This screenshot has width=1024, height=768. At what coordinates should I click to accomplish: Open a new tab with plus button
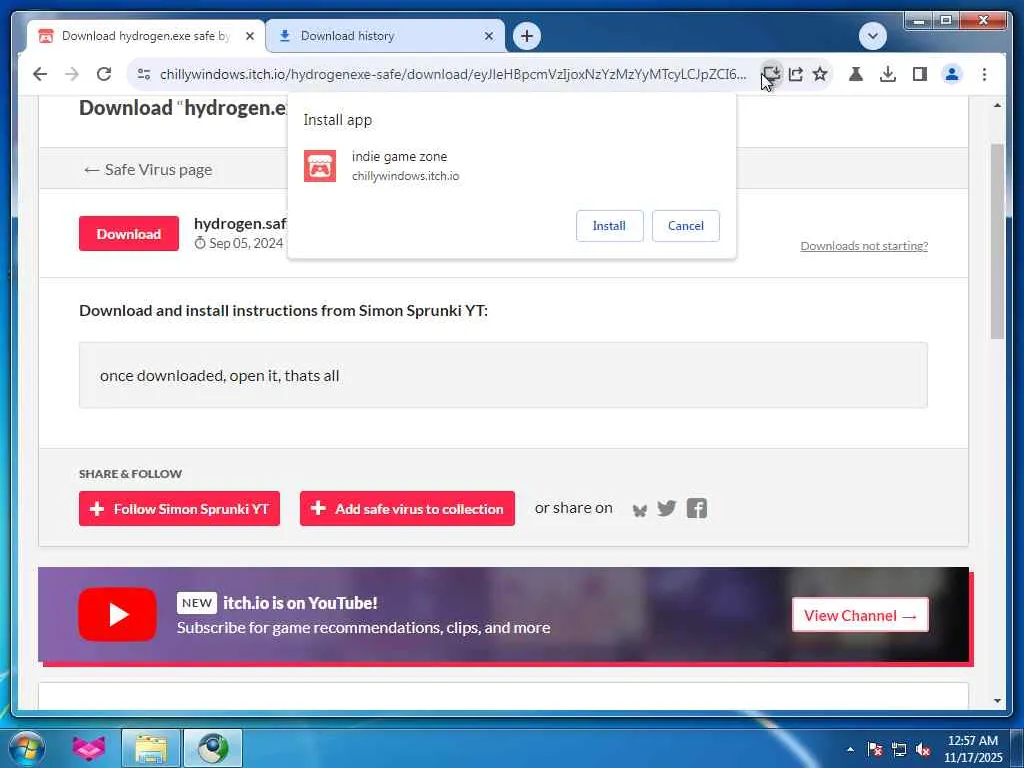coord(527,36)
